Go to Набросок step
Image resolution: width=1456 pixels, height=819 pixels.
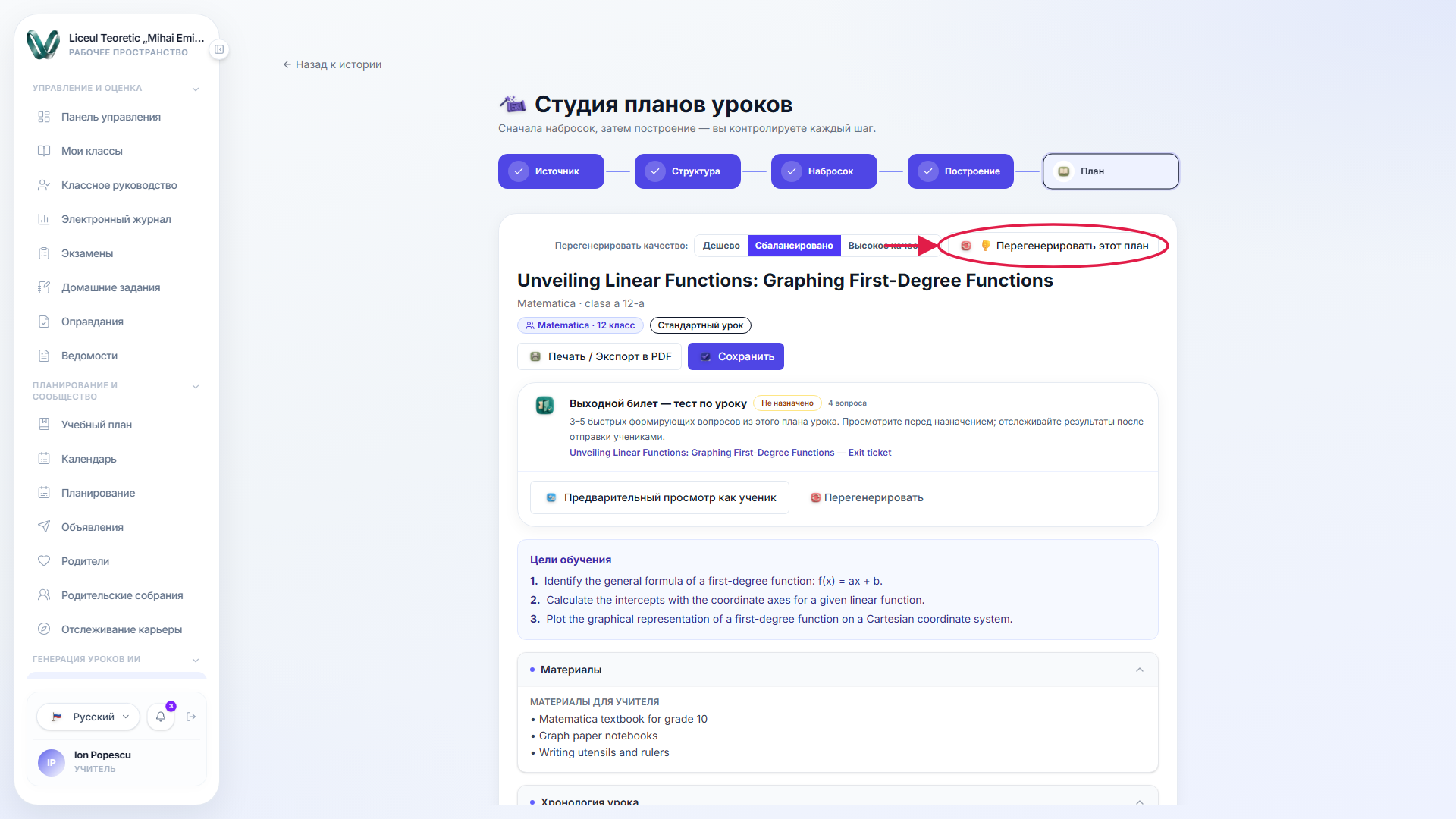pyautogui.click(x=824, y=171)
